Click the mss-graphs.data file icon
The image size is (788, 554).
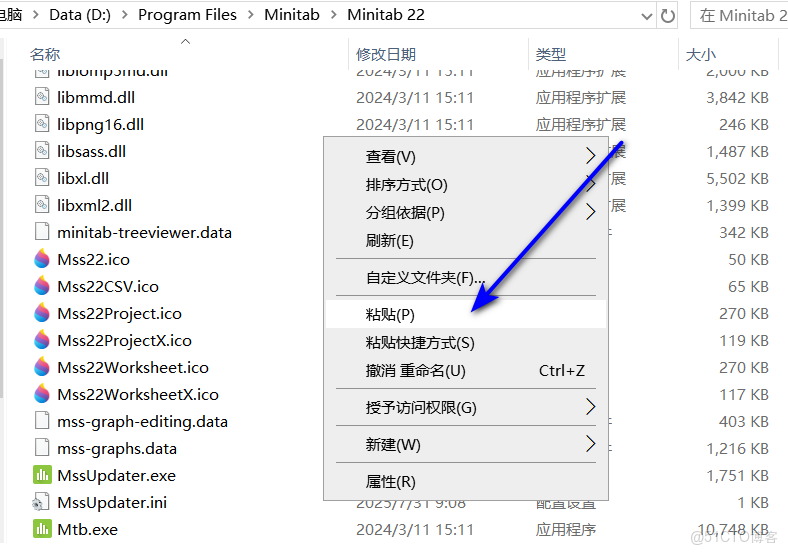[x=42, y=448]
